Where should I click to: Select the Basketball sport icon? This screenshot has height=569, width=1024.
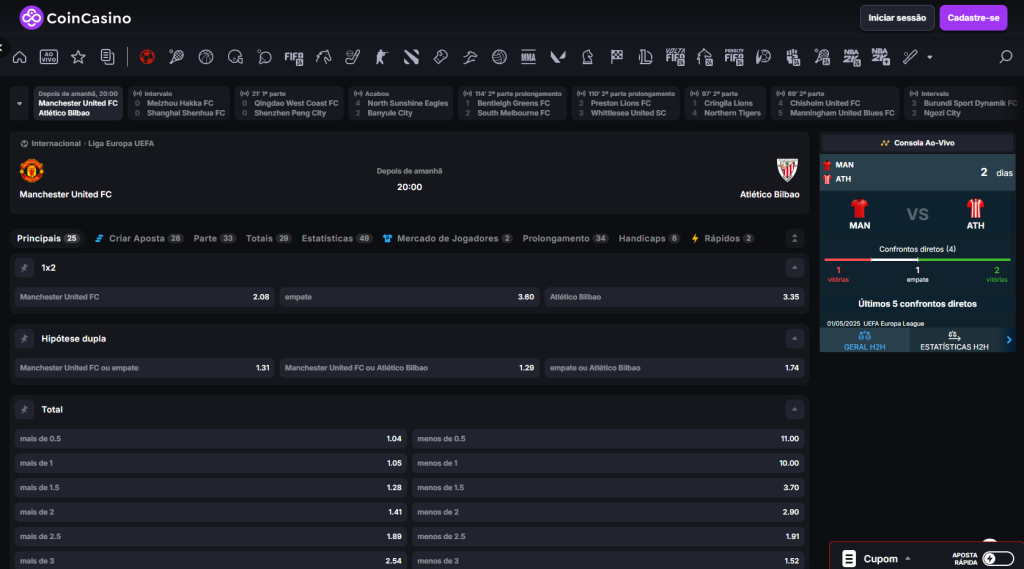tap(206, 57)
